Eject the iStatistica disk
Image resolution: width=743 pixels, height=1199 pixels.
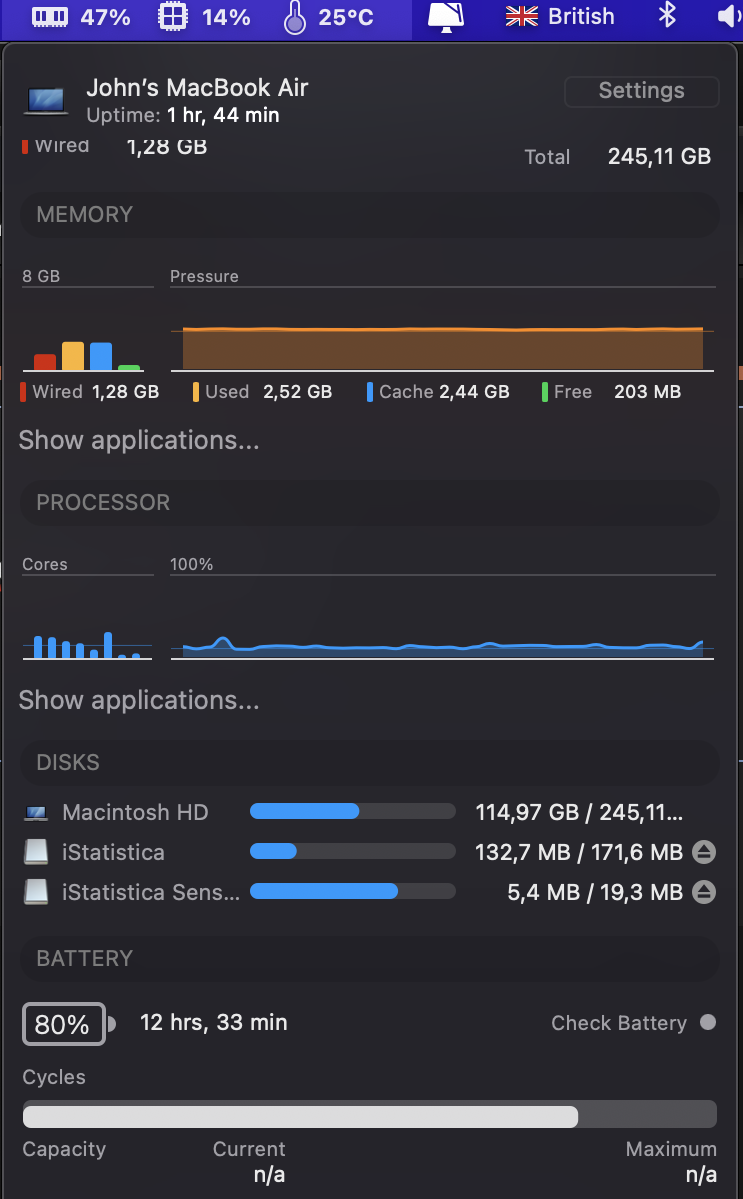(x=704, y=853)
